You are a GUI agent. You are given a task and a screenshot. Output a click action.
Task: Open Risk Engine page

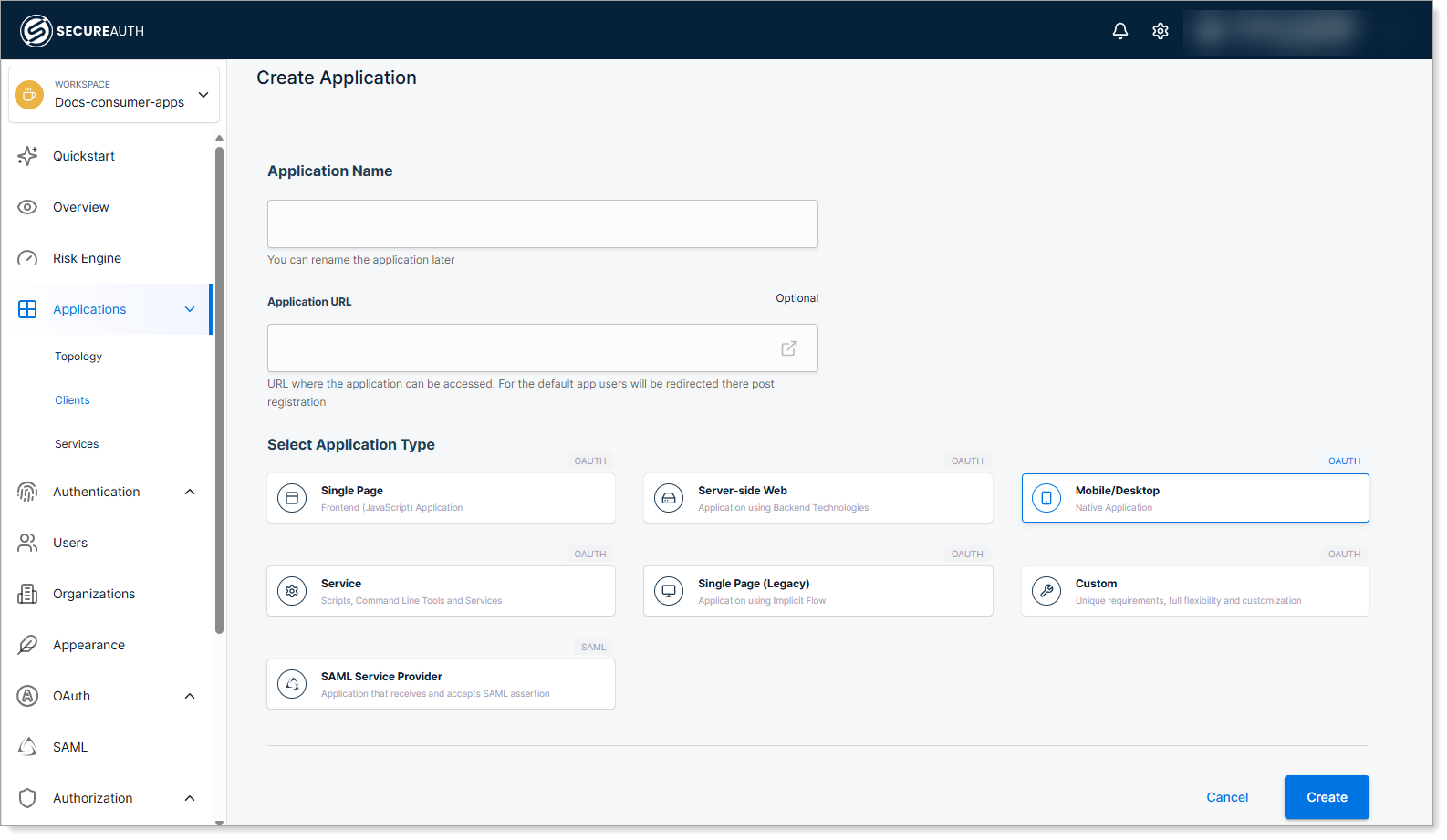pyautogui.click(x=108, y=258)
